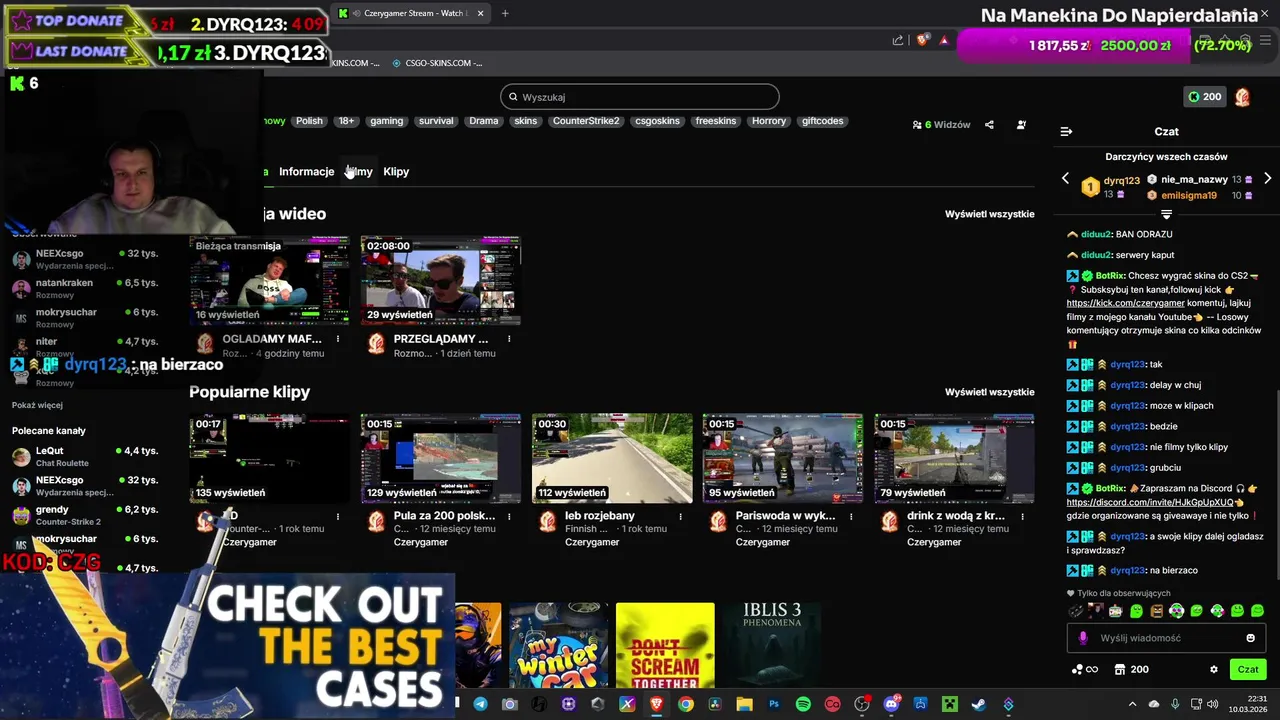1280x720 pixels.
Task: Select the Polish tag
Action: point(309,121)
